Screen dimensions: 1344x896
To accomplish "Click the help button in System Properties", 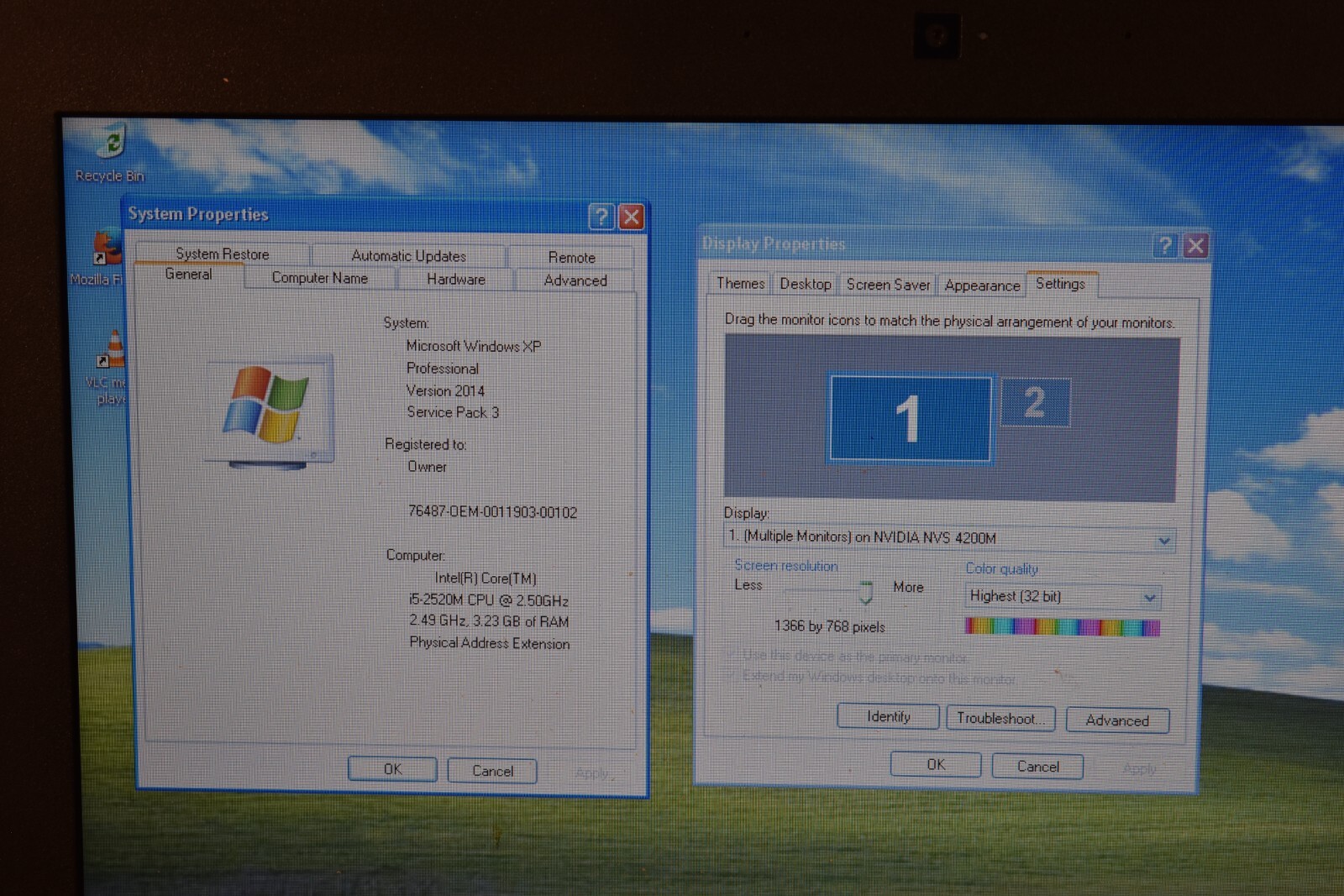I will 601,217.
